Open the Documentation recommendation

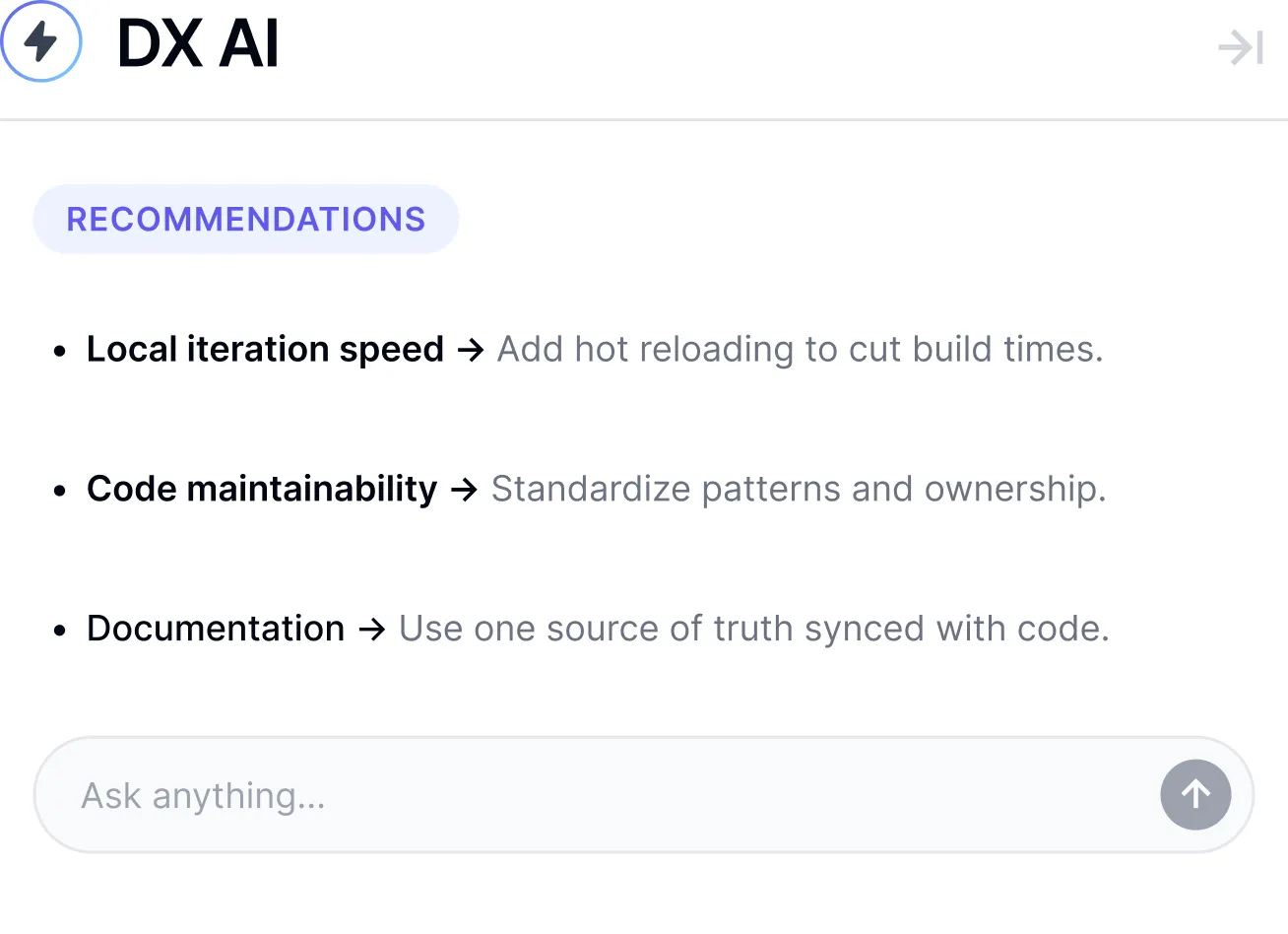coord(216,630)
